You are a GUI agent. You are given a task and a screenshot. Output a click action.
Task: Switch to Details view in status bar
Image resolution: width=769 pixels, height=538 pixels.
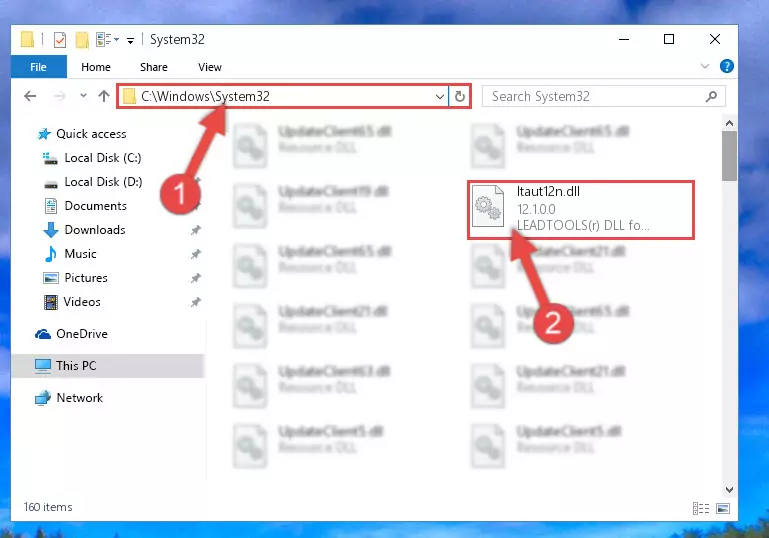tap(701, 509)
